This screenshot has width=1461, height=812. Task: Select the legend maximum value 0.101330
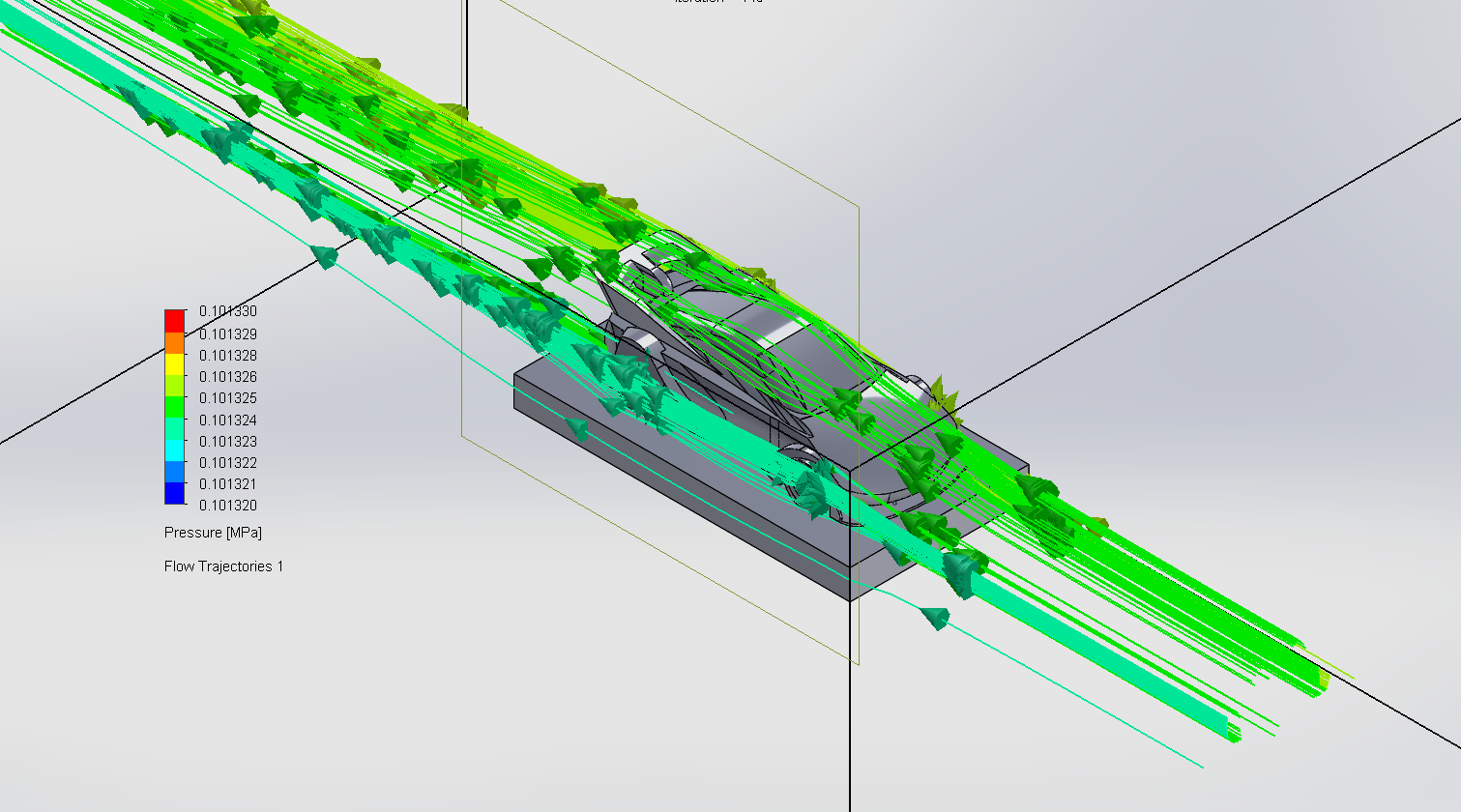[x=228, y=311]
